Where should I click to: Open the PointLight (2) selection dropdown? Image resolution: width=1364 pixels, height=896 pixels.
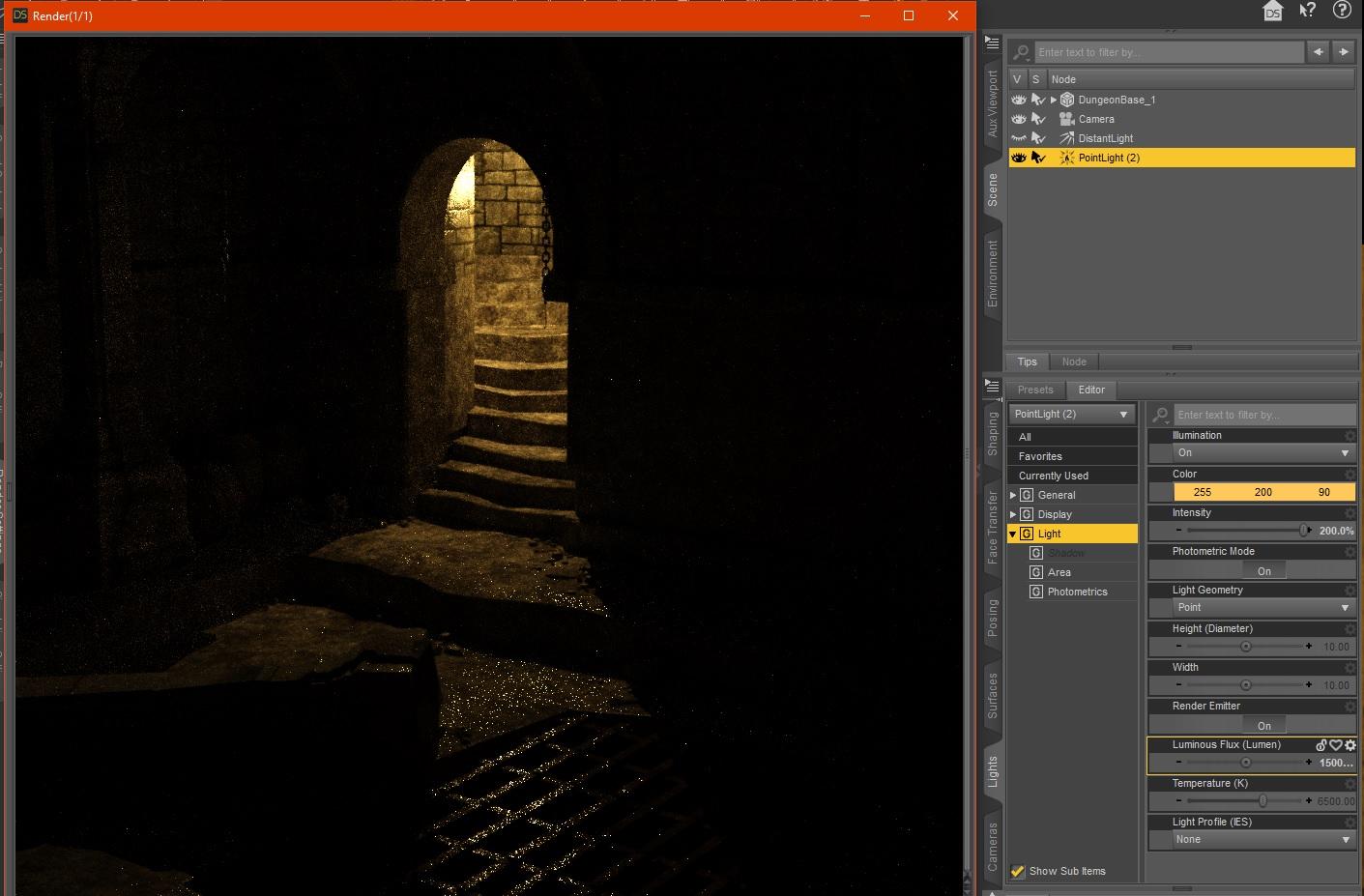[1072, 414]
